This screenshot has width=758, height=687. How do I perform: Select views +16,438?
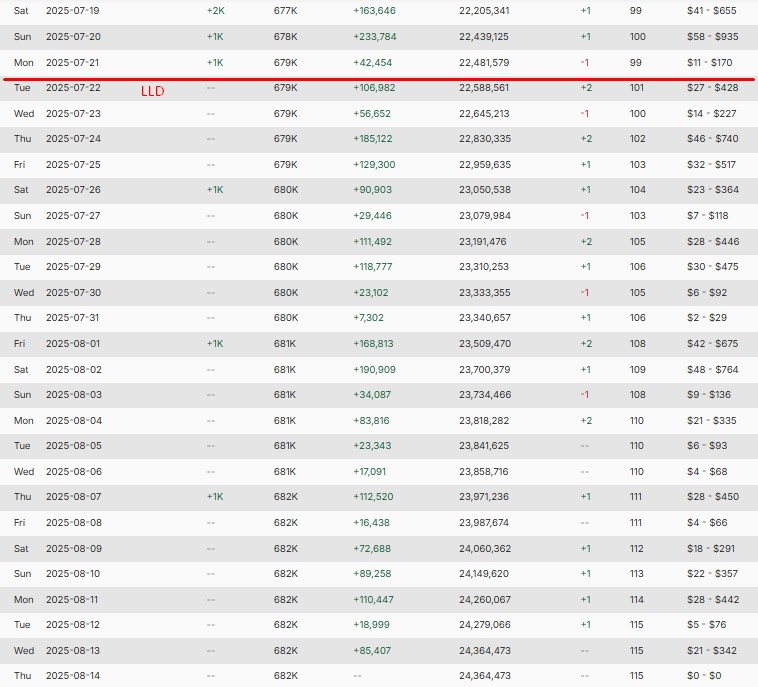[x=371, y=524]
